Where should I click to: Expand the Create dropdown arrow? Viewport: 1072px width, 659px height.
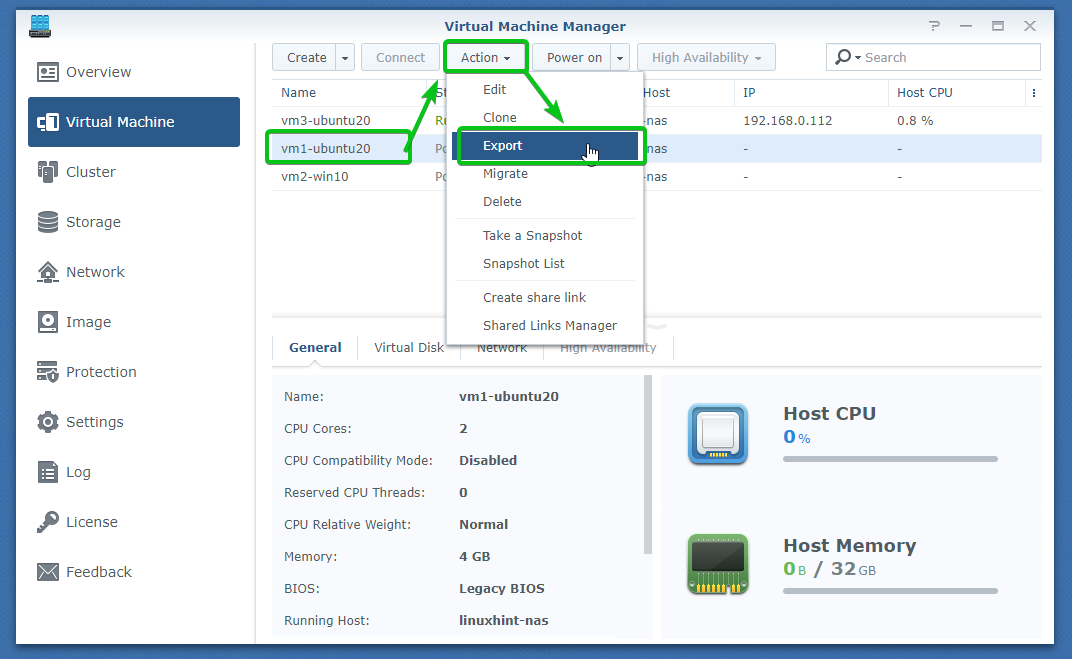(345, 57)
